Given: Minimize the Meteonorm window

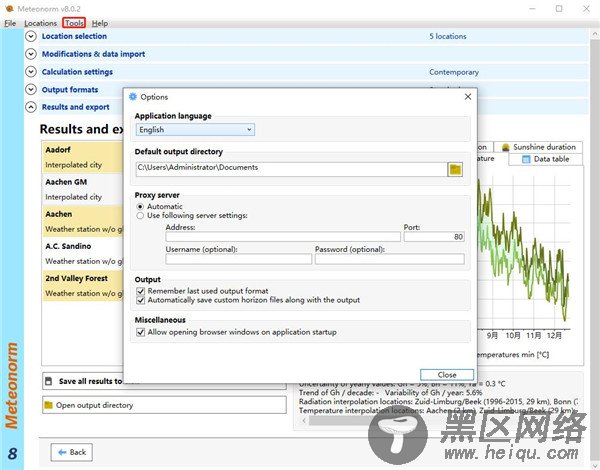Looking at the screenshot, I should click(x=532, y=8).
